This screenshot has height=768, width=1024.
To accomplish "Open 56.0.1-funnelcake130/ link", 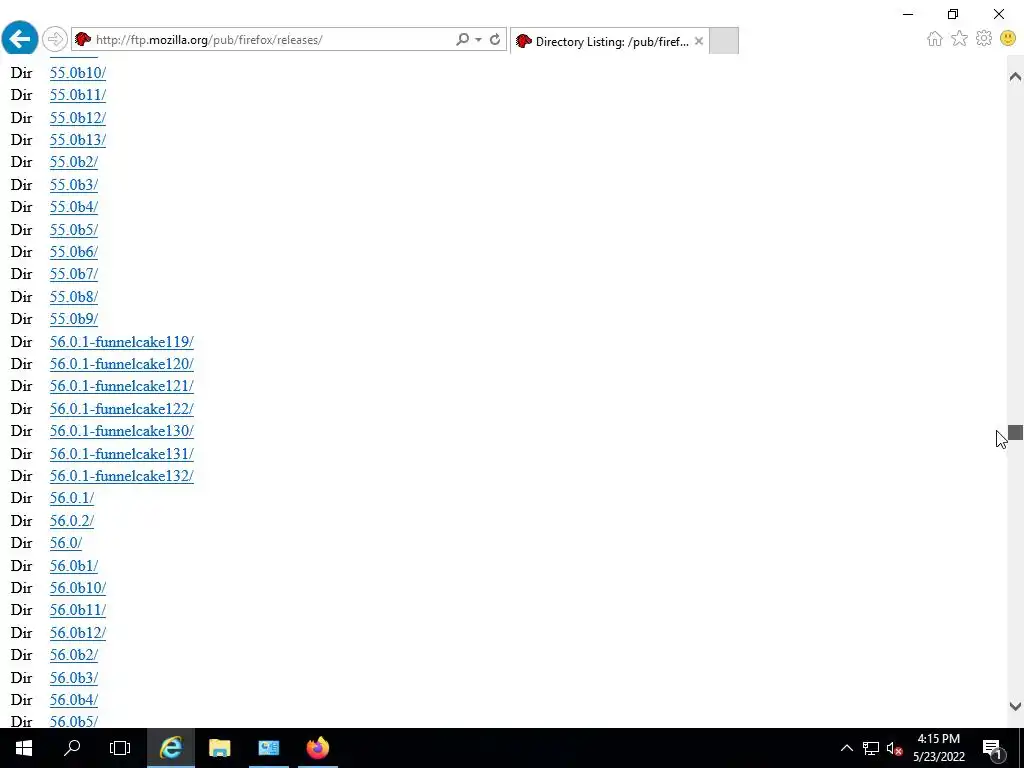I will [x=121, y=431].
